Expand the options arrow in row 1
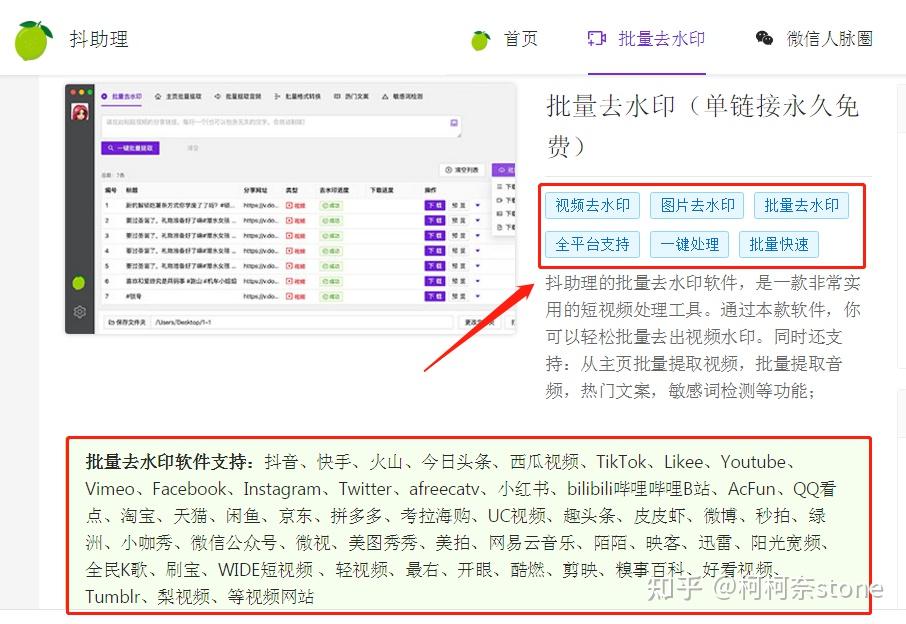906x624 pixels. tap(478, 205)
